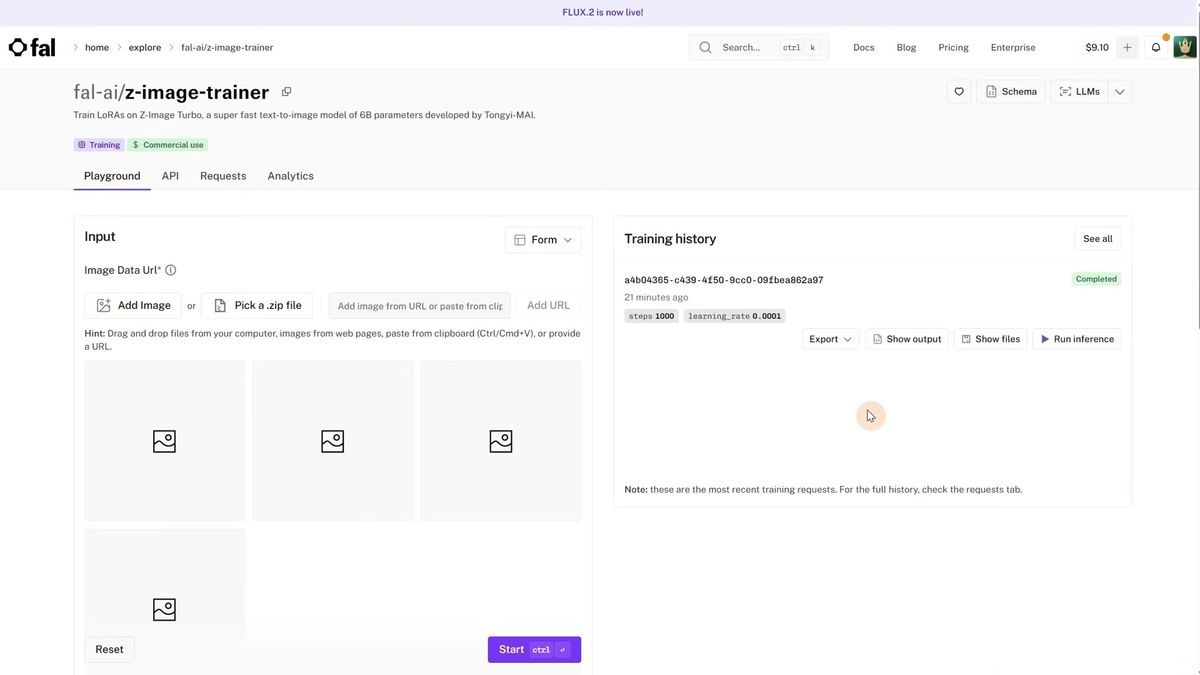Open the Blog link

point(906,47)
